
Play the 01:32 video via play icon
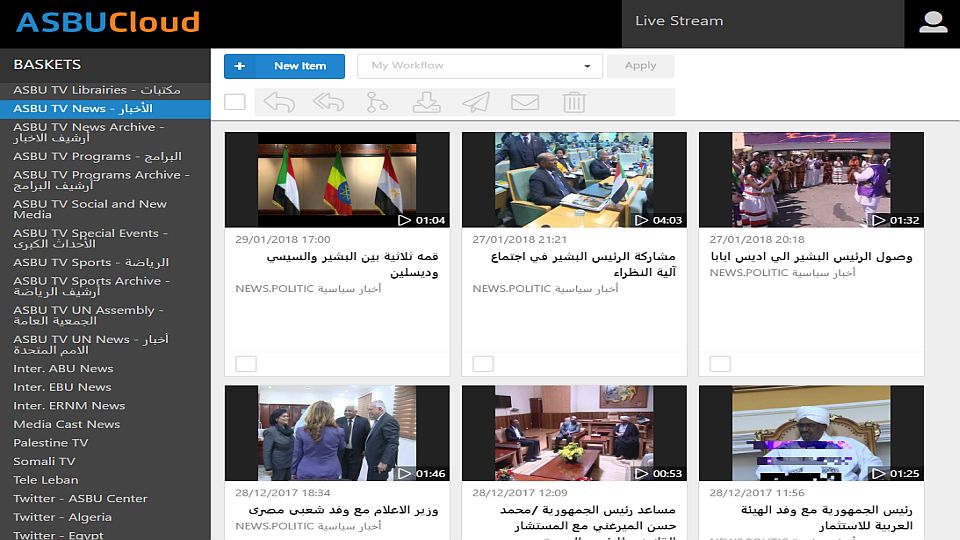[x=879, y=220]
